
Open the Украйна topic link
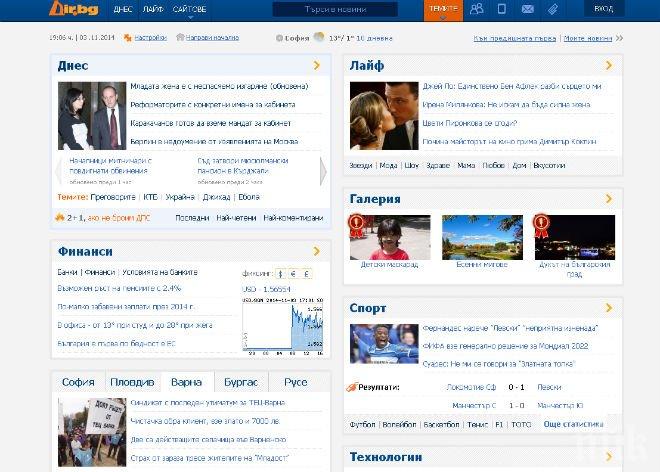180,197
